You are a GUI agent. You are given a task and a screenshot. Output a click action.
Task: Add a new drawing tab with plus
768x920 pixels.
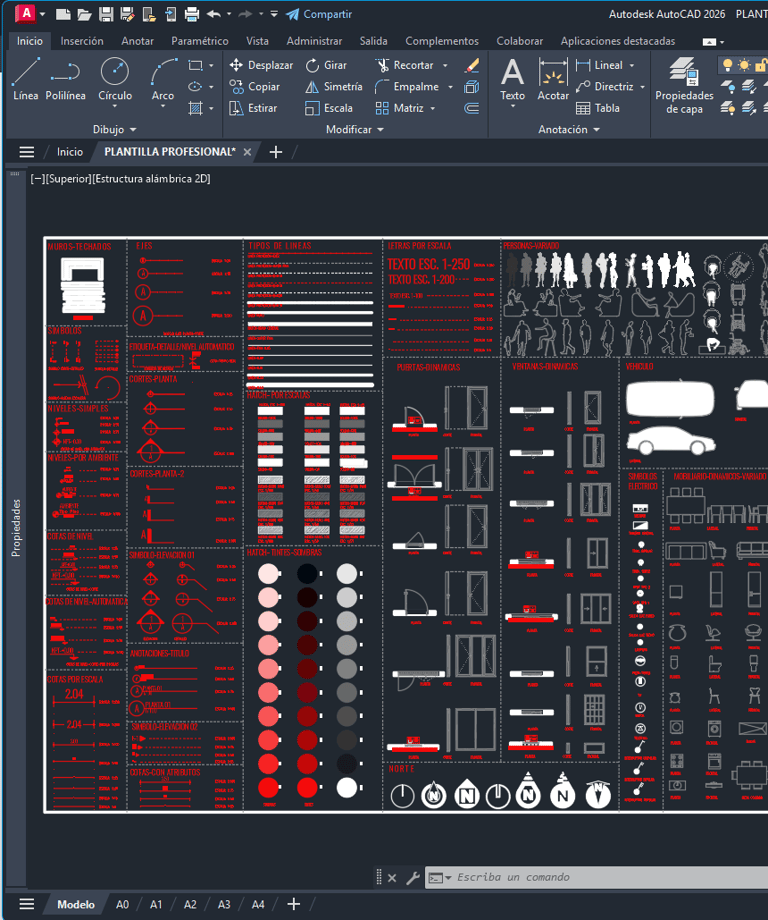pyautogui.click(x=276, y=152)
